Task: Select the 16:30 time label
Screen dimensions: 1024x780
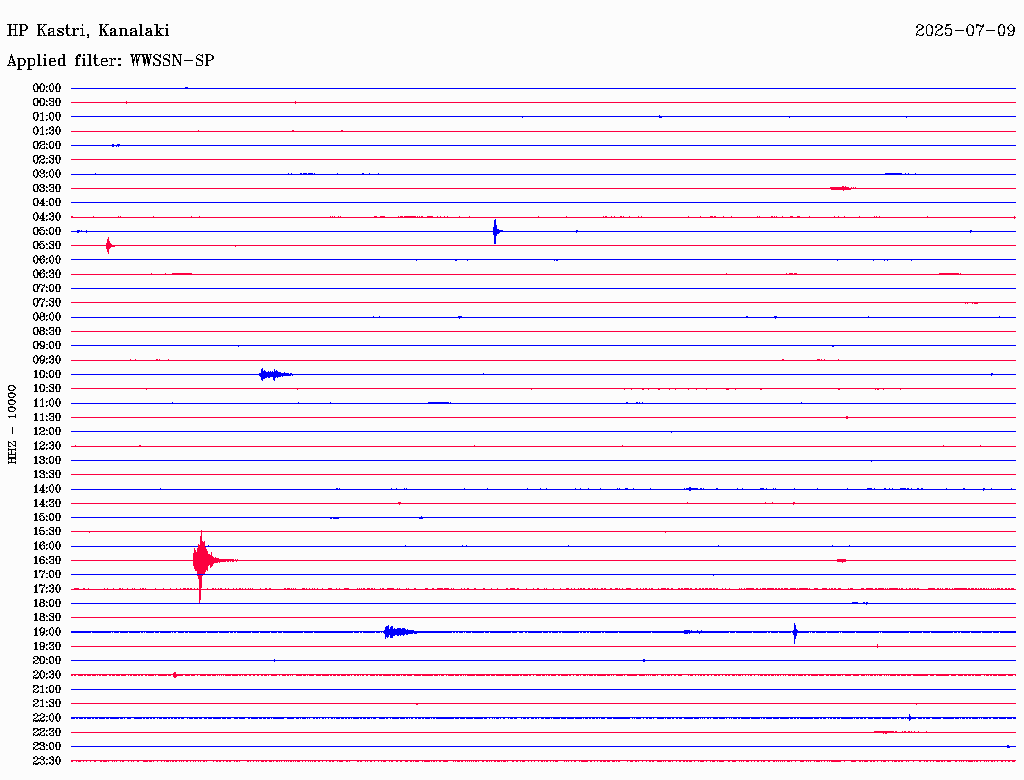Action: (47, 561)
